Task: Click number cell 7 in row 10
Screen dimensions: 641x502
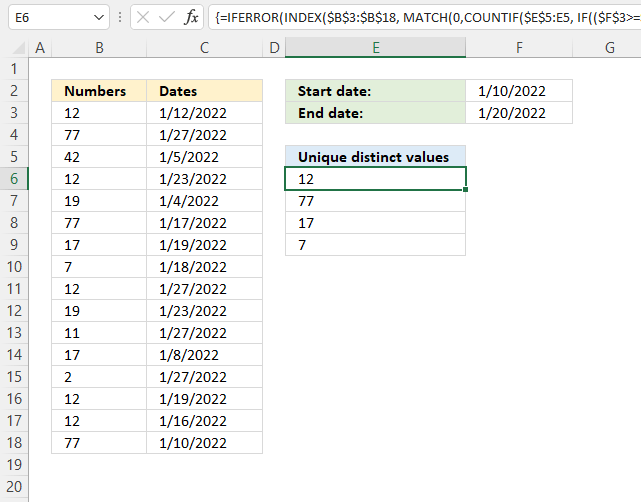Action: 99,267
